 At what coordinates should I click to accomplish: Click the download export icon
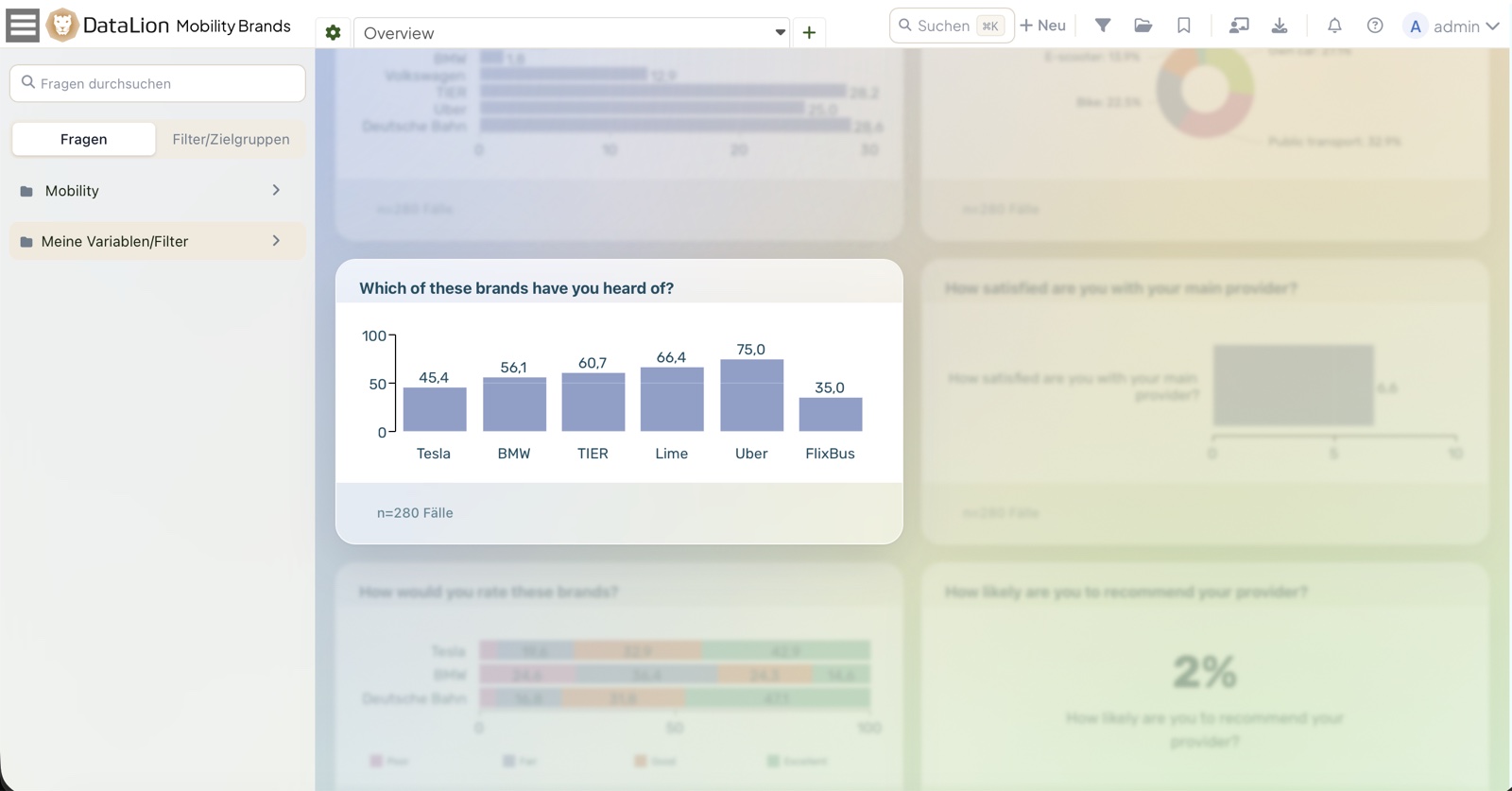1280,26
